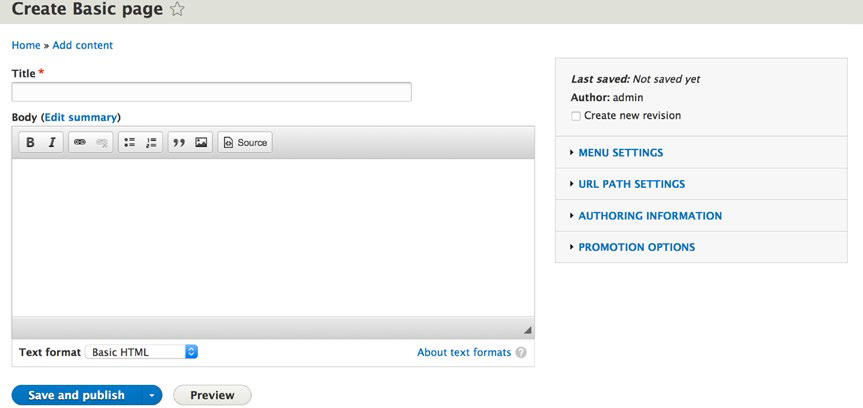Expand Promotion Options section
Screen dimensions: 863x408
pos(636,247)
